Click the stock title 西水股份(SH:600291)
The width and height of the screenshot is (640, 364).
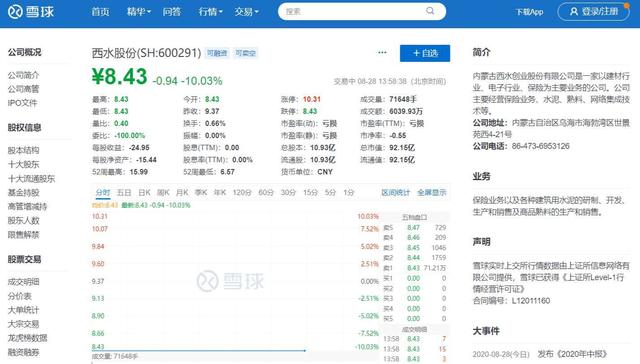pos(147,53)
